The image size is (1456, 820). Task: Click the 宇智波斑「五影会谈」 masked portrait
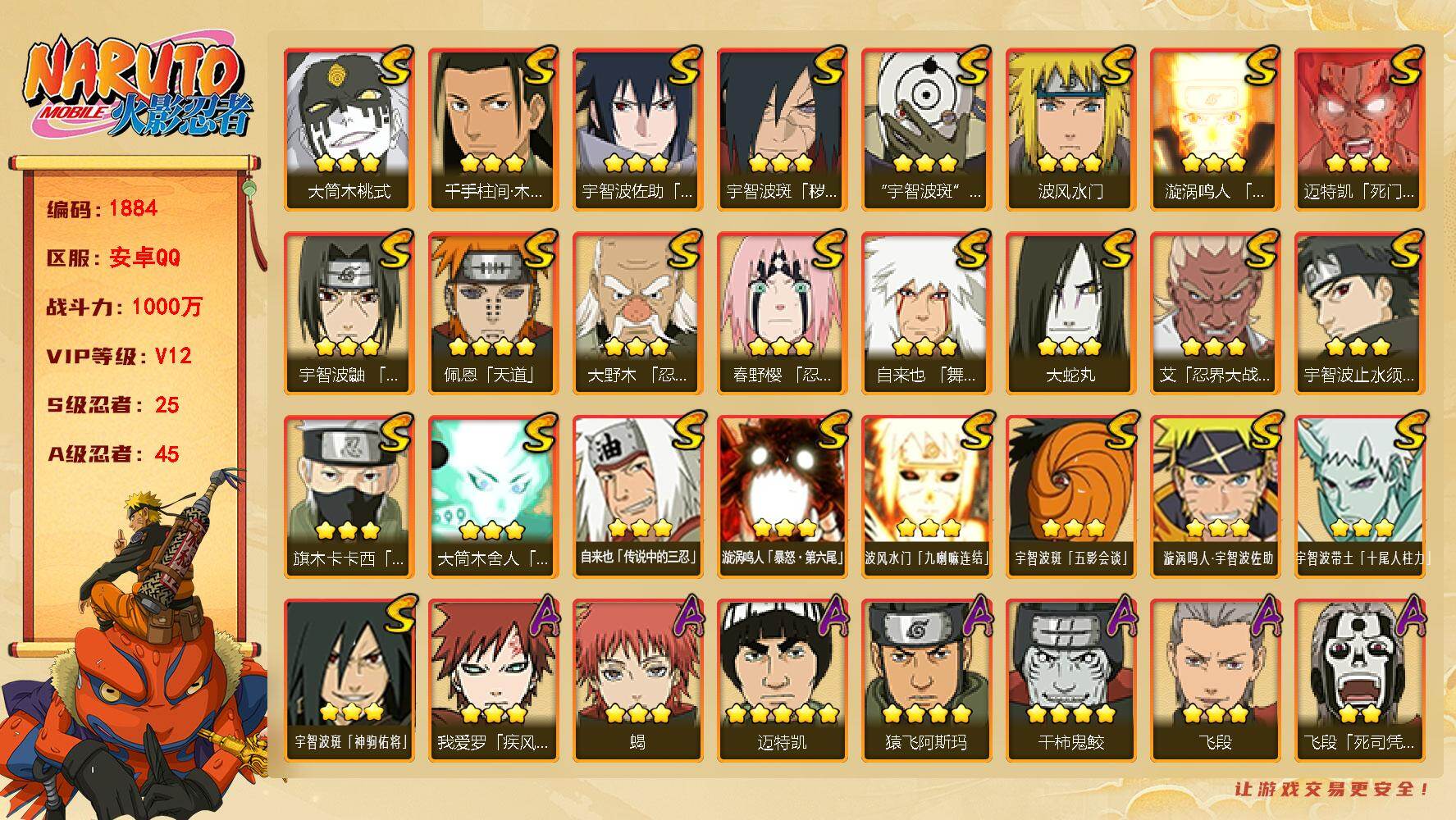point(1070,497)
